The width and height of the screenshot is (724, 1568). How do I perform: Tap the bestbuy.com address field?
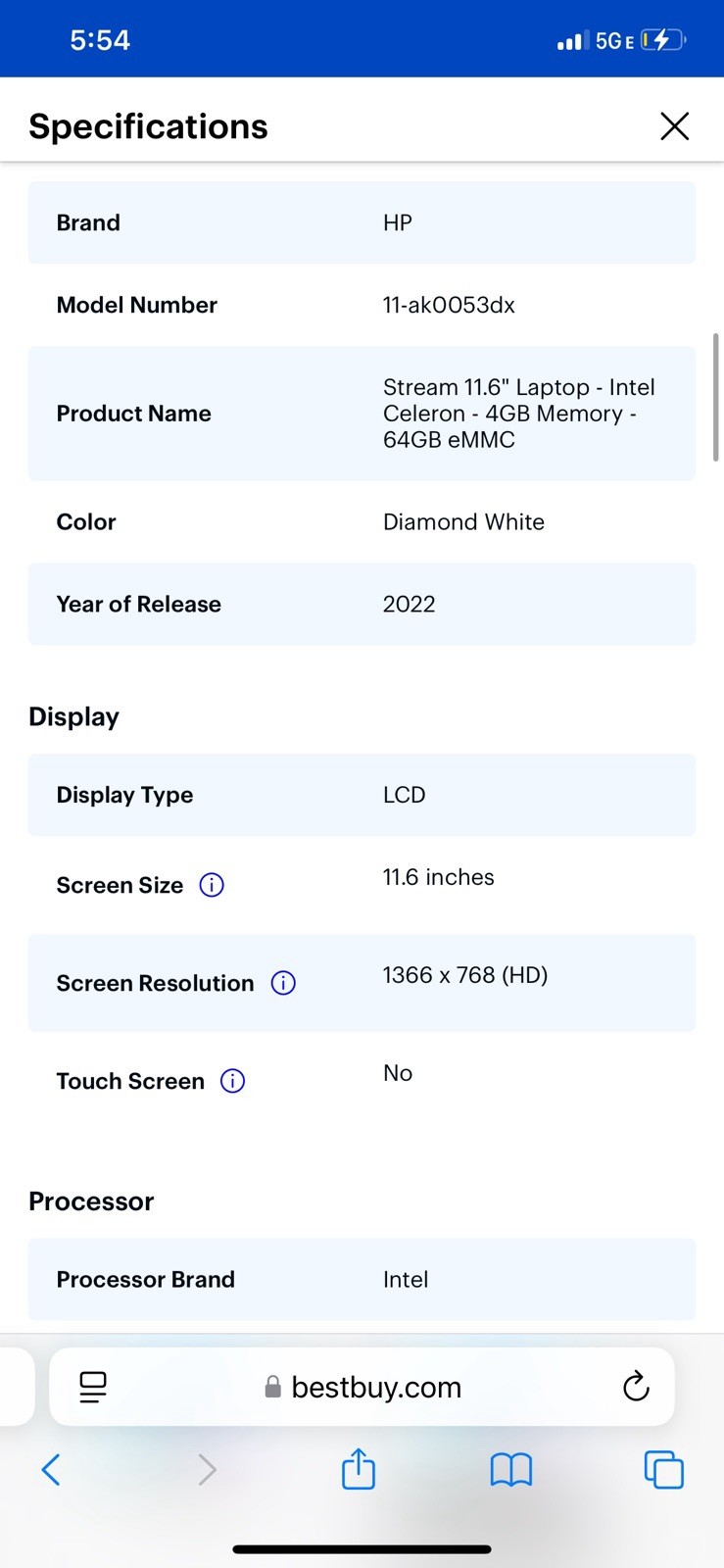(x=362, y=1387)
